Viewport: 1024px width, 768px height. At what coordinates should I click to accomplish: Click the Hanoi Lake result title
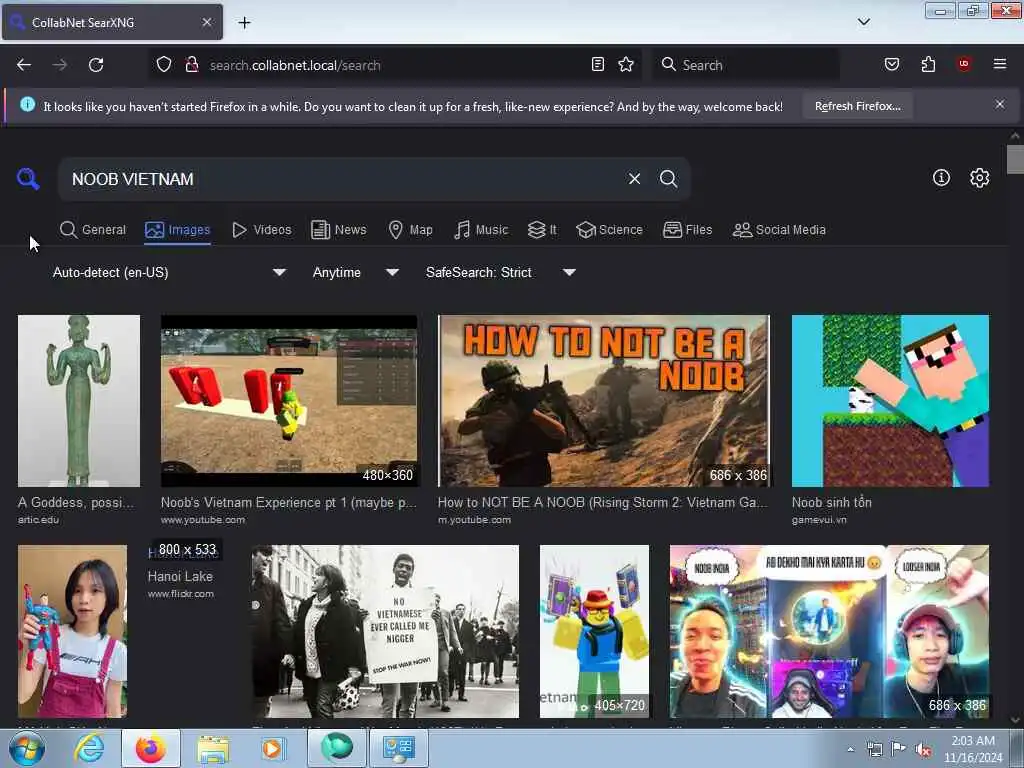pyautogui.click(x=180, y=577)
